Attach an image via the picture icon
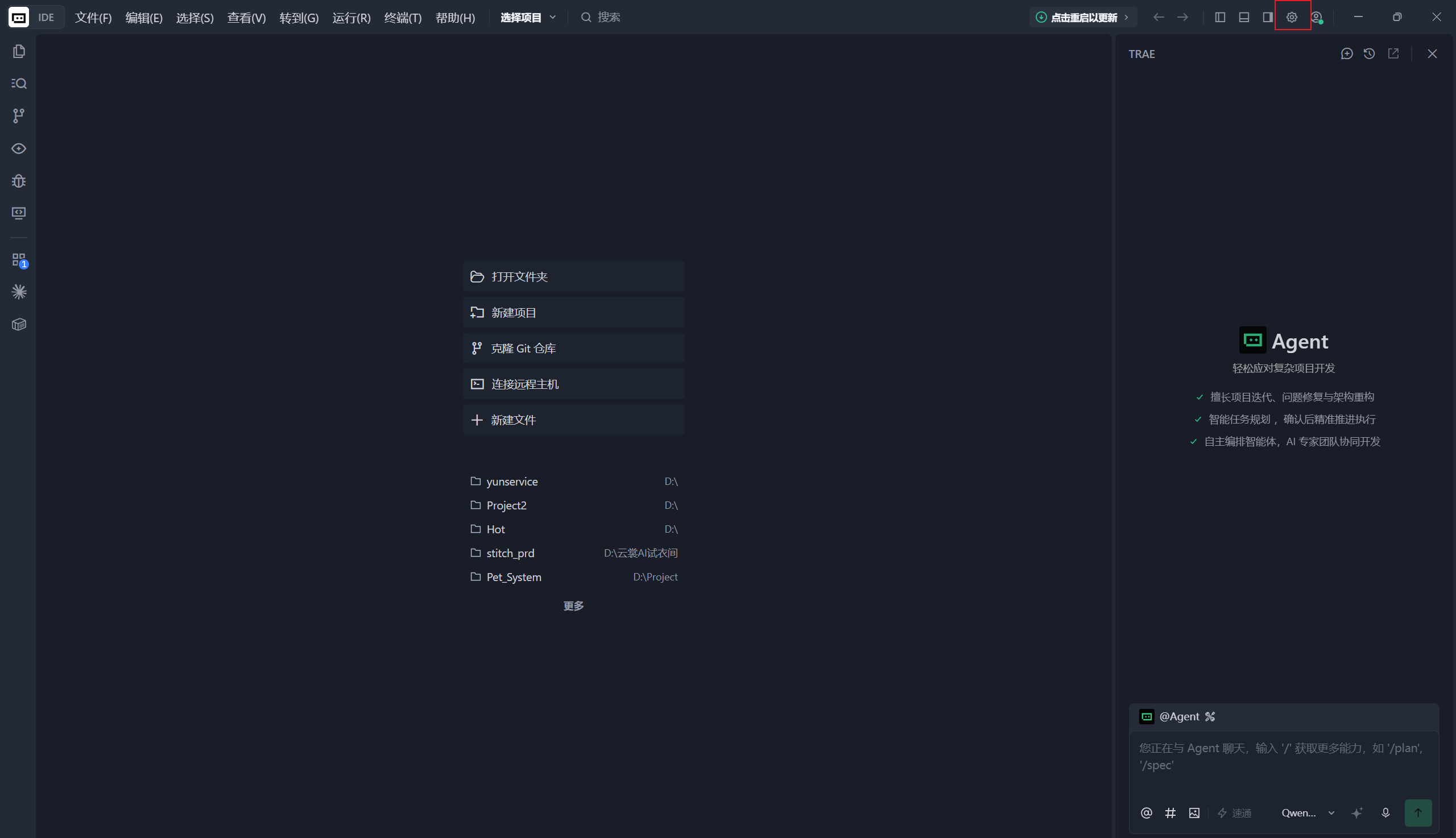The width and height of the screenshot is (1456, 838). (1194, 812)
